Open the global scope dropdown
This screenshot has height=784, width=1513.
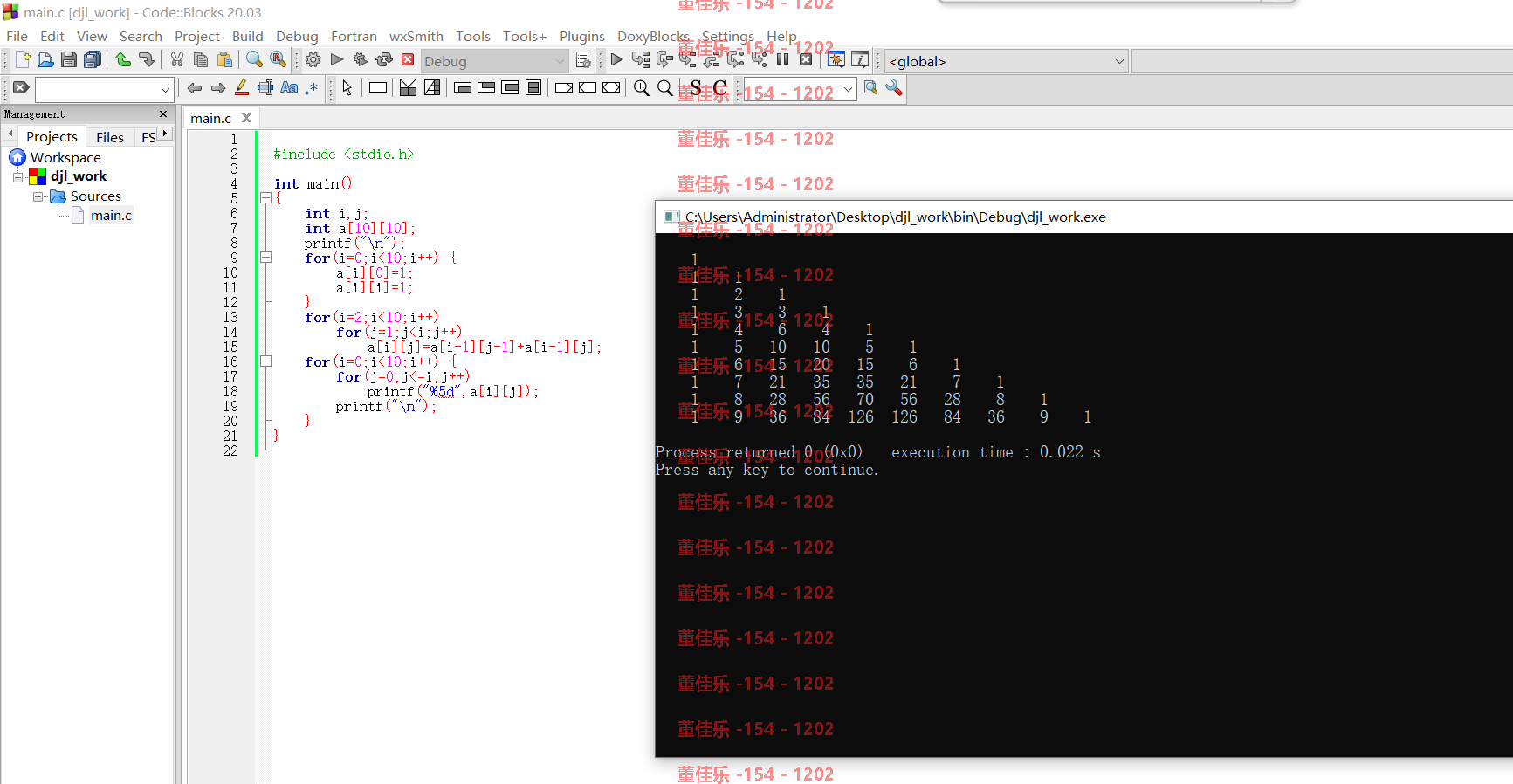click(x=1008, y=61)
